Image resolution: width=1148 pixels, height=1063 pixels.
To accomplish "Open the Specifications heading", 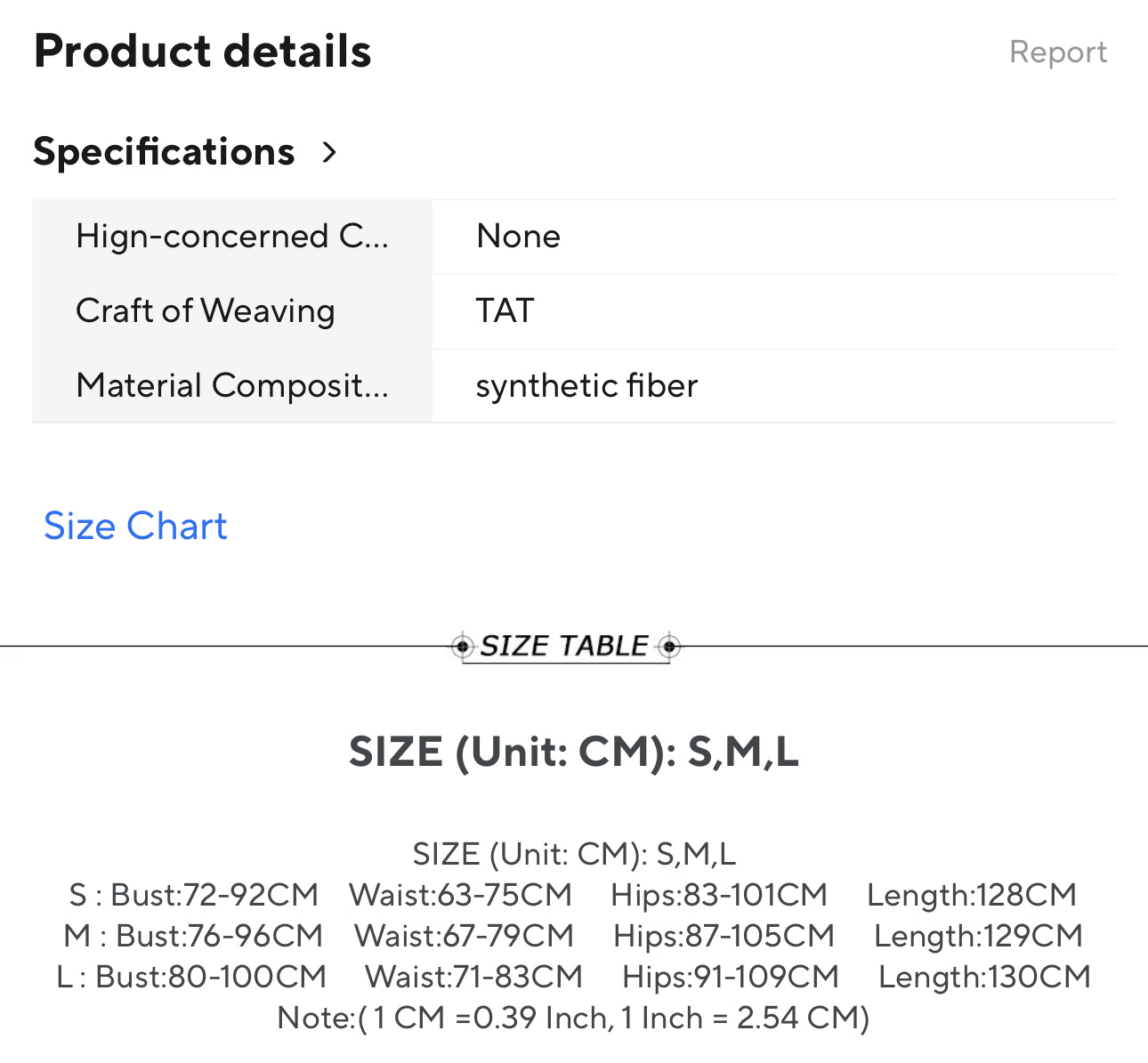I will [x=164, y=152].
